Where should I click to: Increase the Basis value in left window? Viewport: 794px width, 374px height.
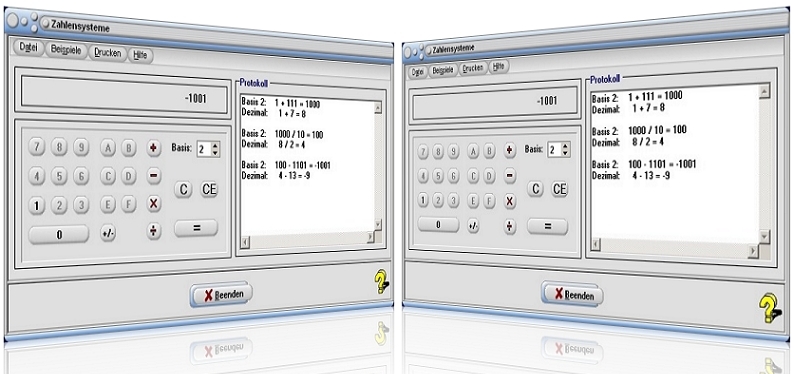tap(216, 146)
